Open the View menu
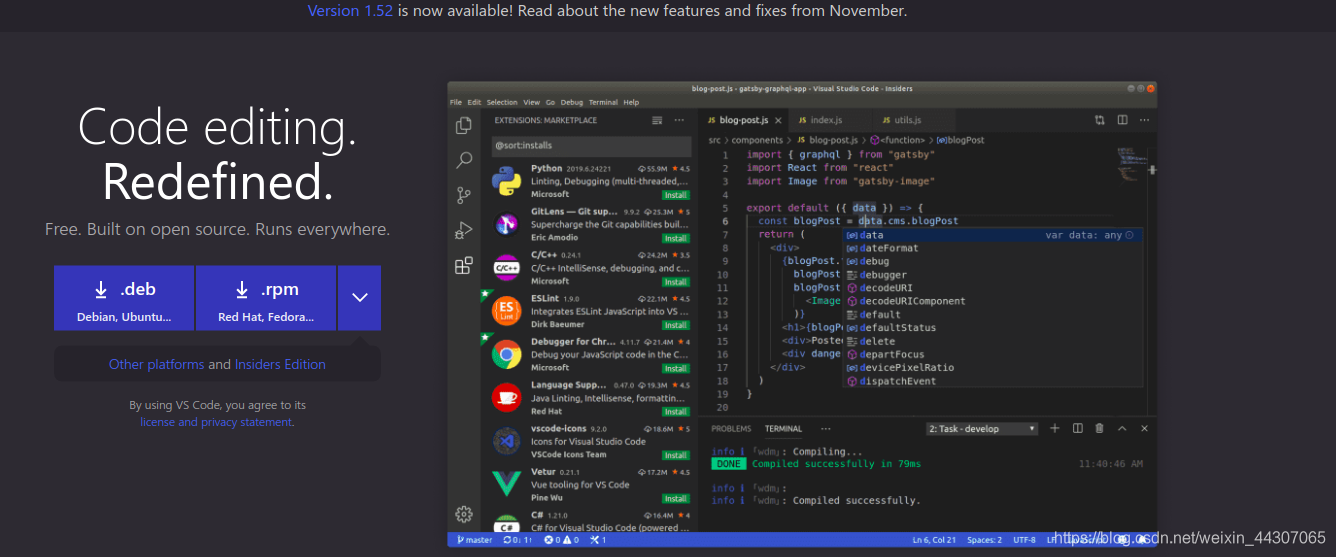Image resolution: width=1336 pixels, height=557 pixels. coord(531,102)
